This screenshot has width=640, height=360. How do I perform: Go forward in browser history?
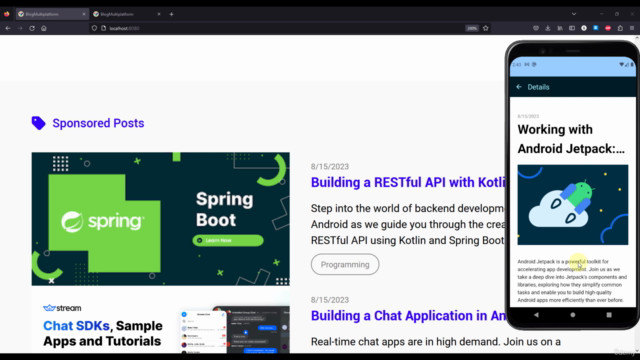pyautogui.click(x=20, y=28)
